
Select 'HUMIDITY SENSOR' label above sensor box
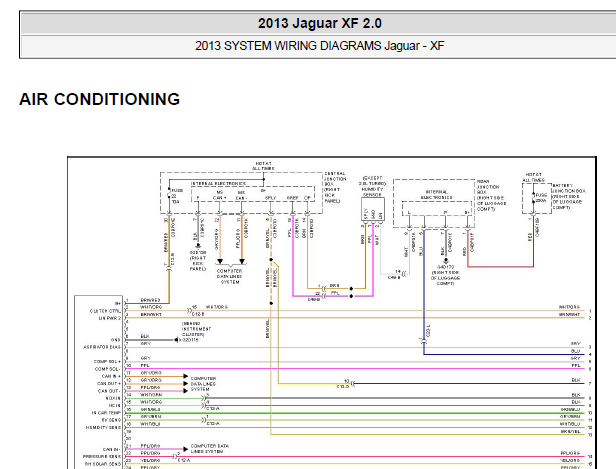tap(372, 192)
